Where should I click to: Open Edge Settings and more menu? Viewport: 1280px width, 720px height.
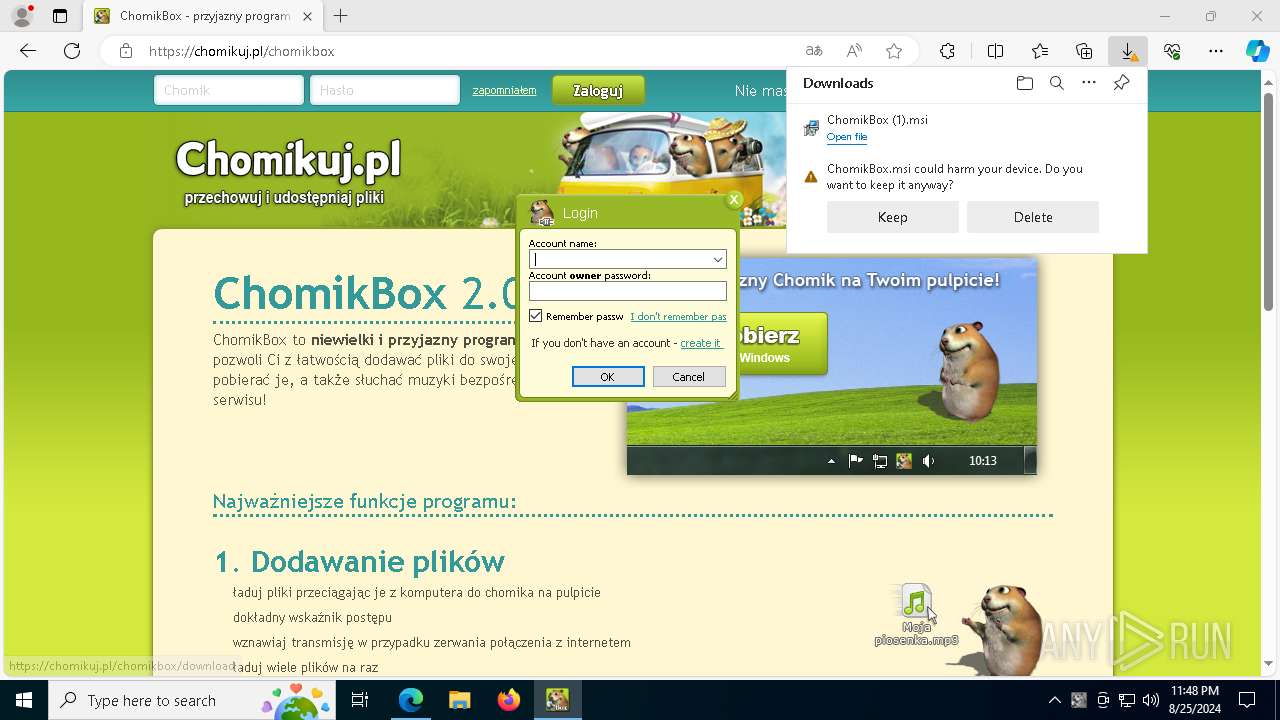[1216, 51]
